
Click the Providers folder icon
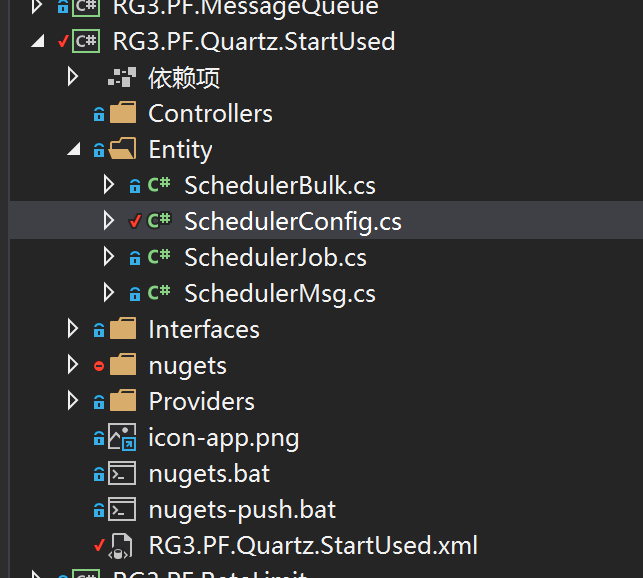pyautogui.click(x=123, y=401)
